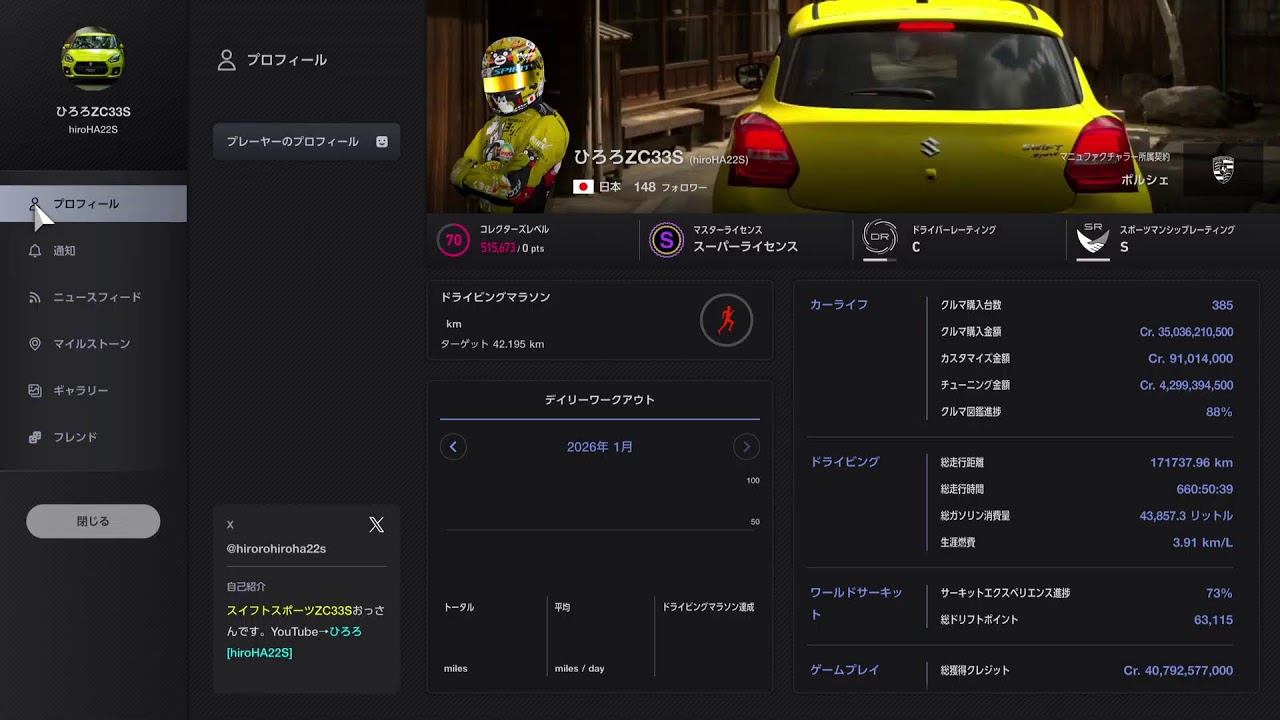Click the Cr. 4,299,394,500 tuning amount
Image resolution: width=1280 pixels, height=720 pixels.
click(x=1186, y=385)
